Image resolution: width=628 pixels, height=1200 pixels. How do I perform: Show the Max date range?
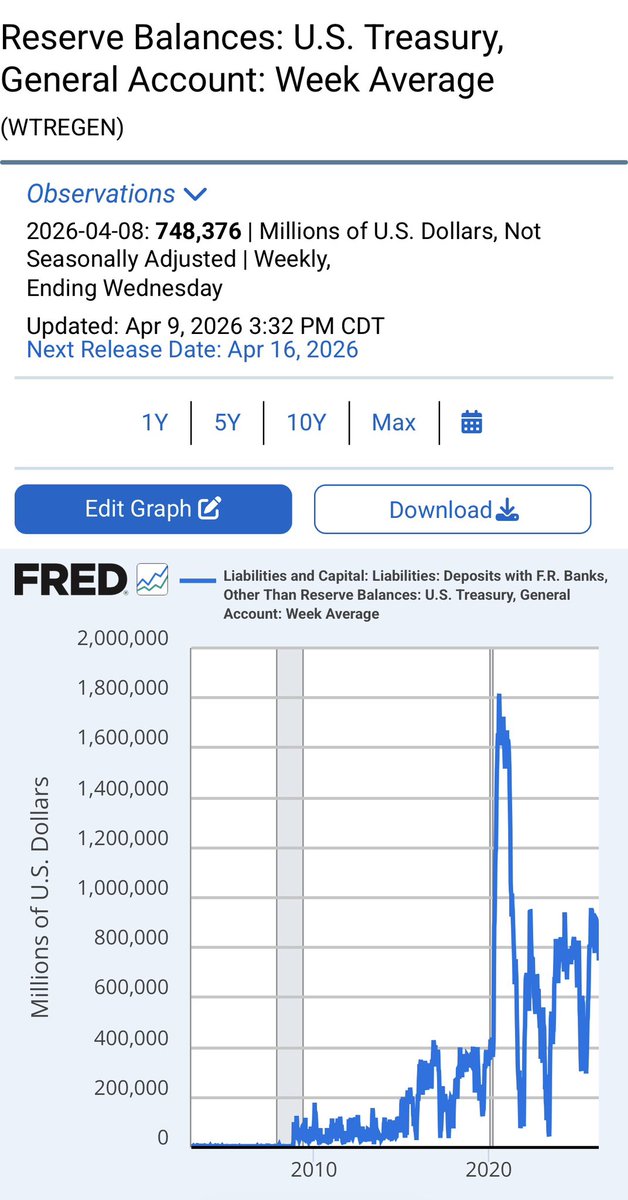(x=393, y=422)
